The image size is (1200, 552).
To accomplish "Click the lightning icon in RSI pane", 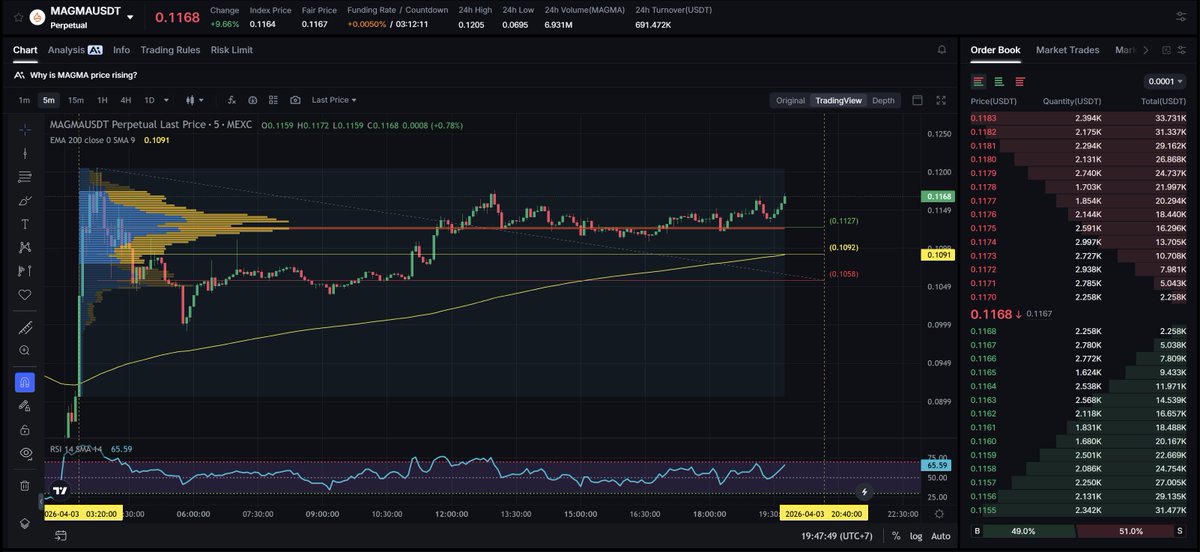I will (x=864, y=491).
